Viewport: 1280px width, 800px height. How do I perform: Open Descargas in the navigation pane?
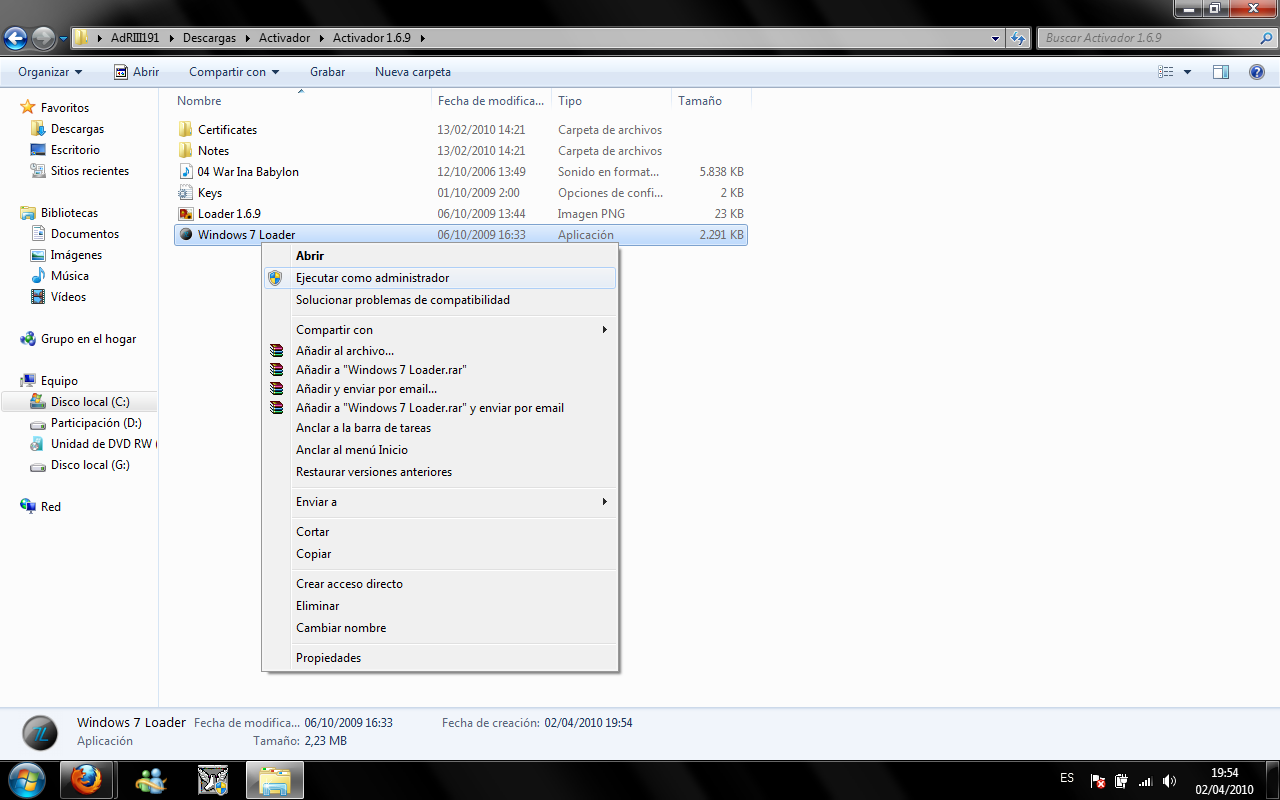(x=77, y=129)
